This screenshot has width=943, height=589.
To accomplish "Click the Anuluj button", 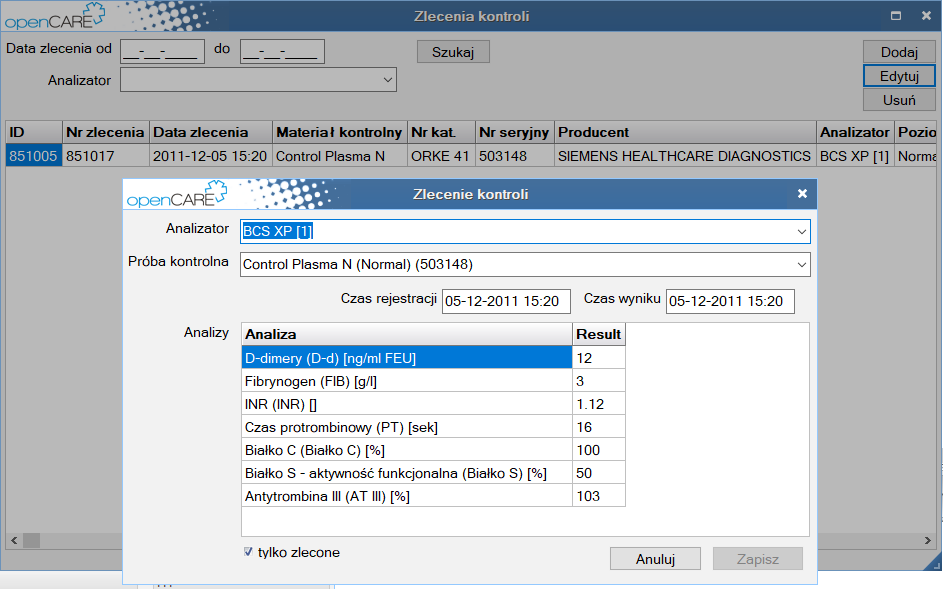I will [x=655, y=559].
